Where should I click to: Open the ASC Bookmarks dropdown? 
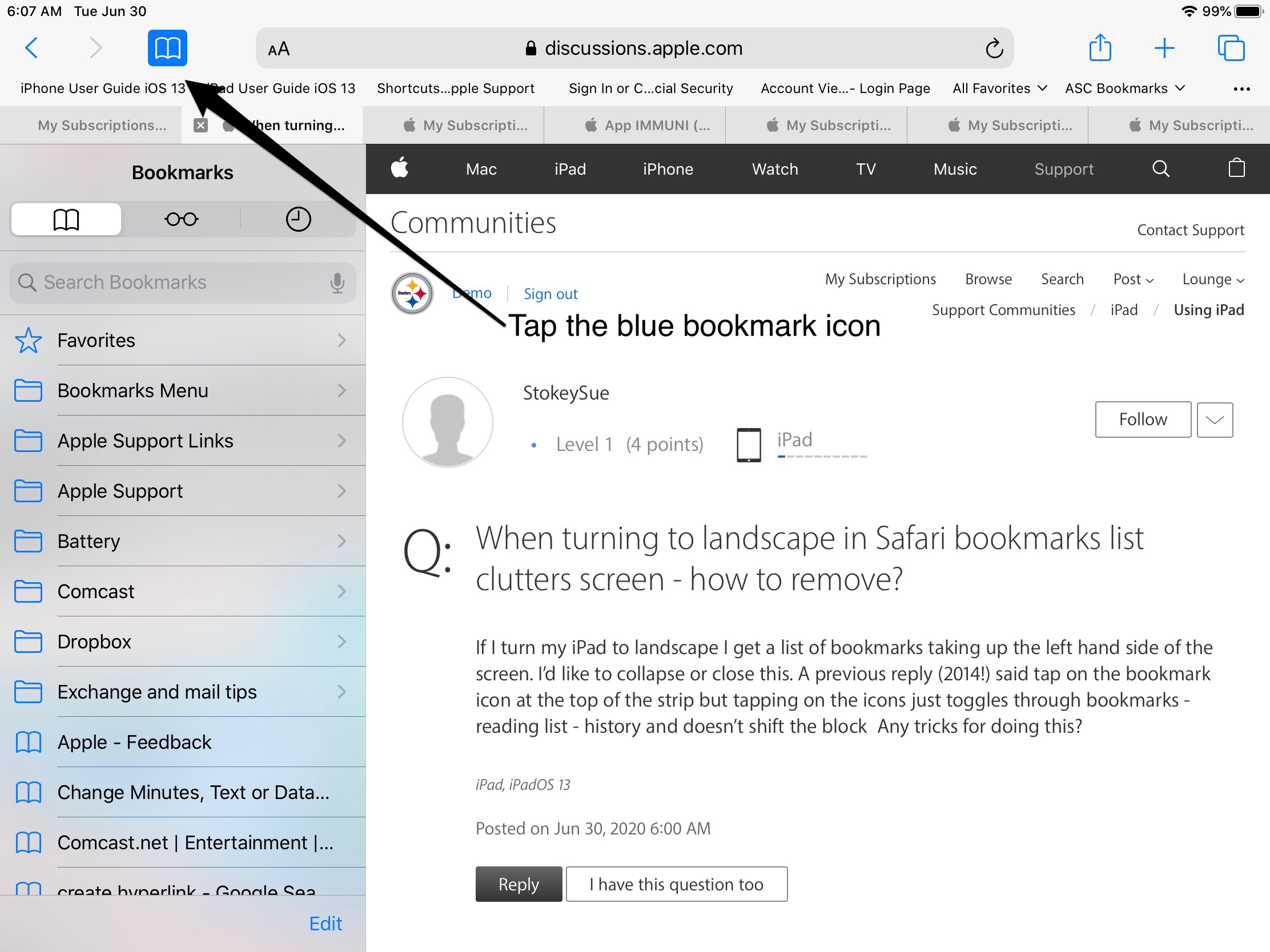tap(1124, 88)
